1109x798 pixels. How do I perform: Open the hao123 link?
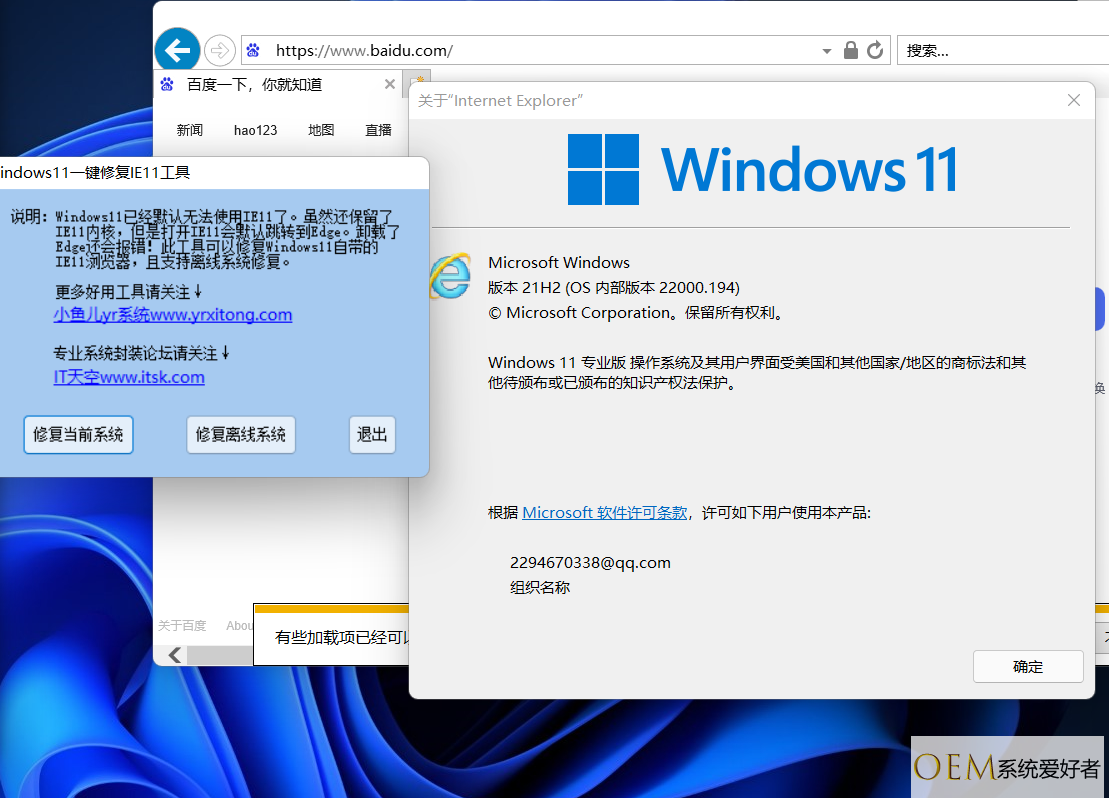point(255,130)
